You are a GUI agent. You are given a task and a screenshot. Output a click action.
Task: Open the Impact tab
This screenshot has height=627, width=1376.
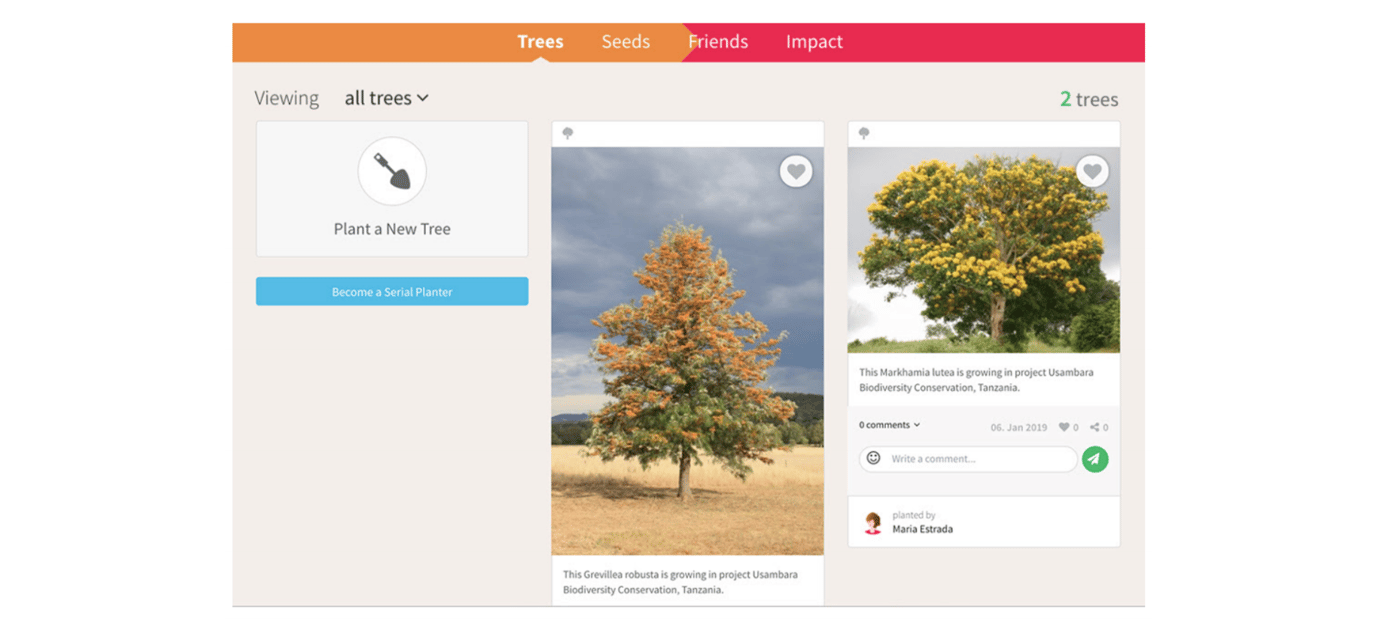point(813,41)
